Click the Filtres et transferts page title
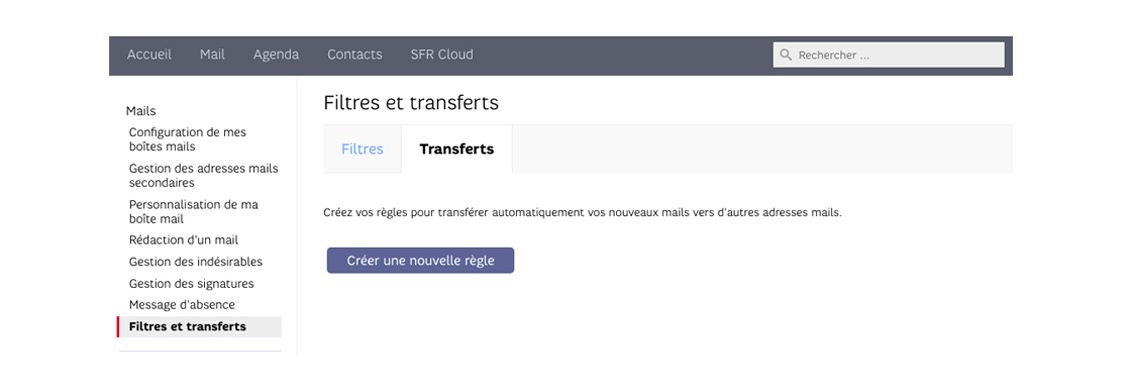 (x=411, y=103)
